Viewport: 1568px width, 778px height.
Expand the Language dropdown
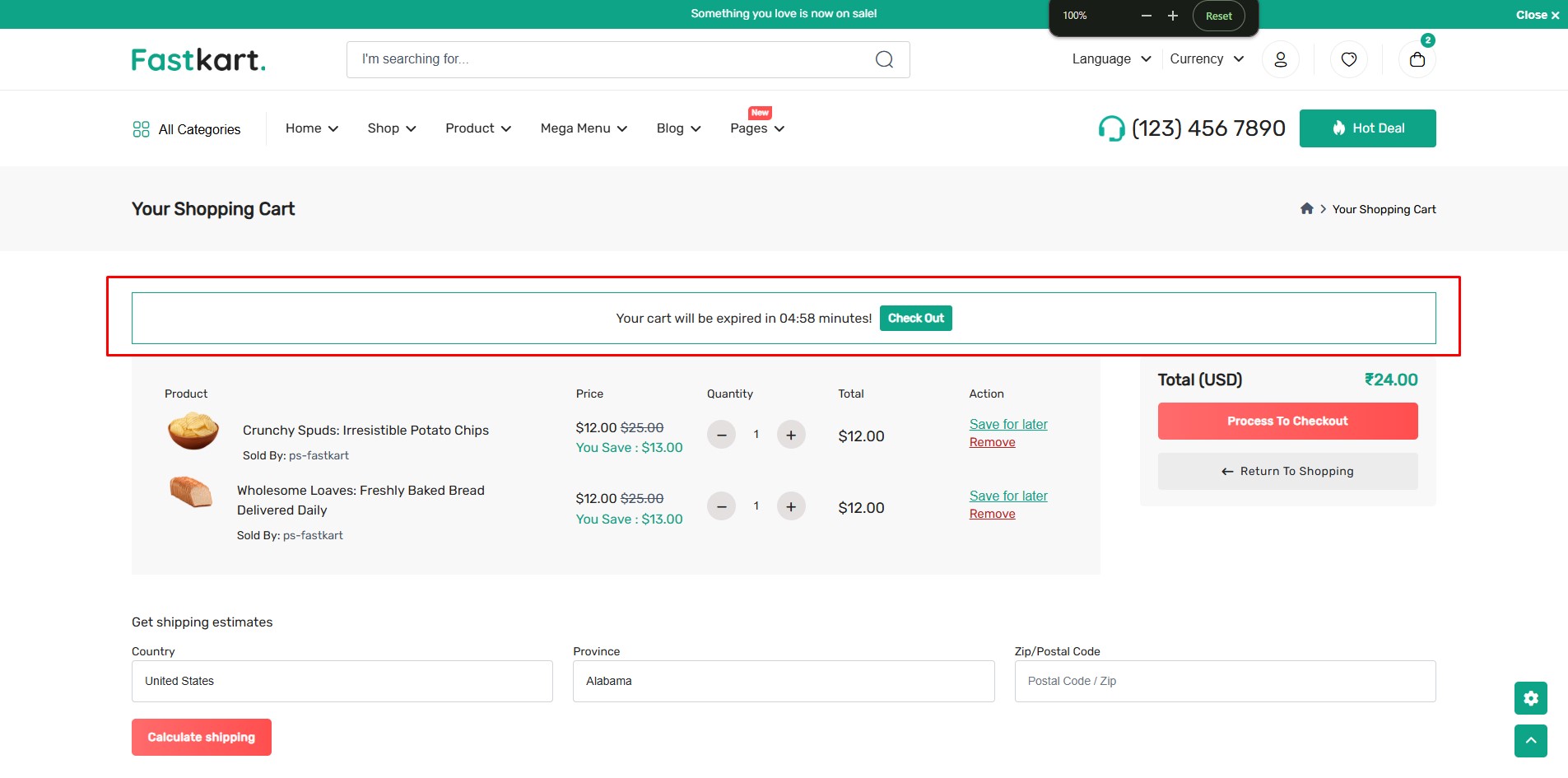coord(1111,59)
